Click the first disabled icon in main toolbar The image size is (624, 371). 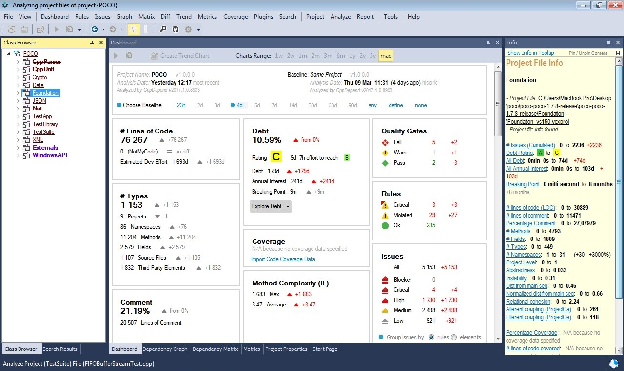point(12,29)
